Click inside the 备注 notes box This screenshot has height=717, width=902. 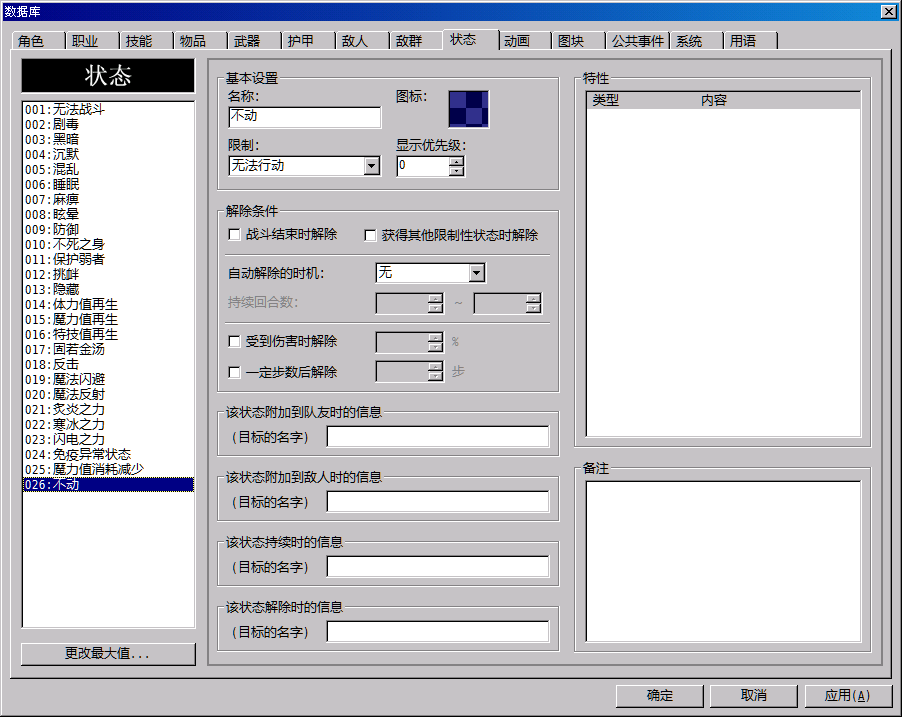tap(723, 561)
